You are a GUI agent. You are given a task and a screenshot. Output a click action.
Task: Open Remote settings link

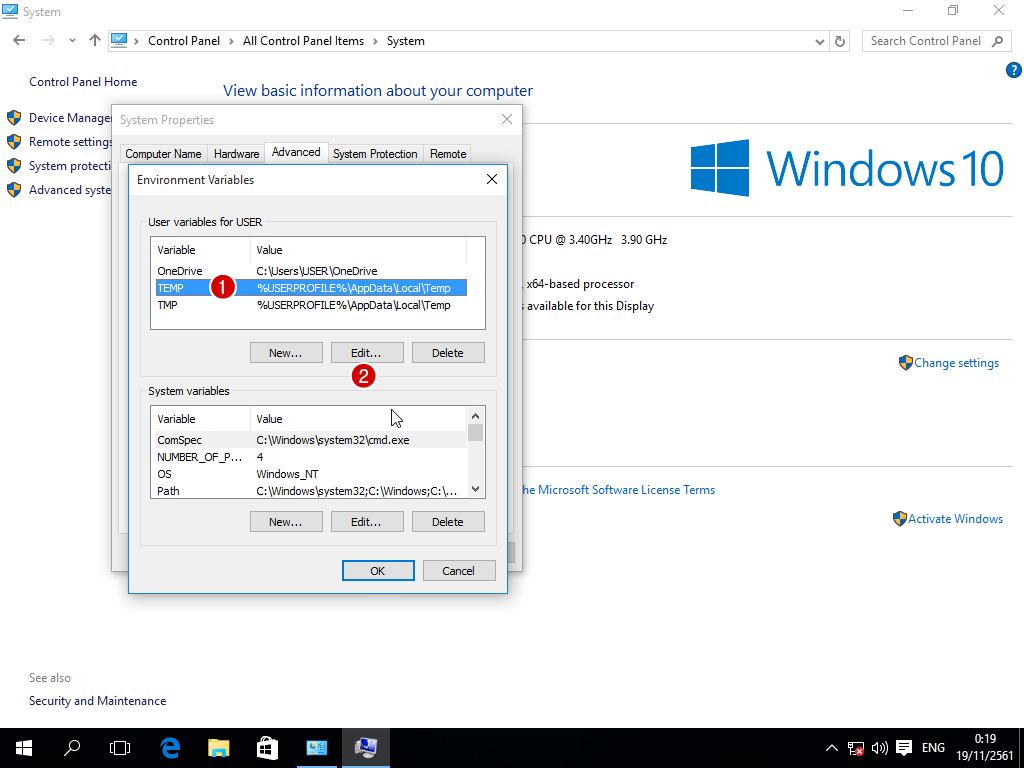tap(70, 142)
